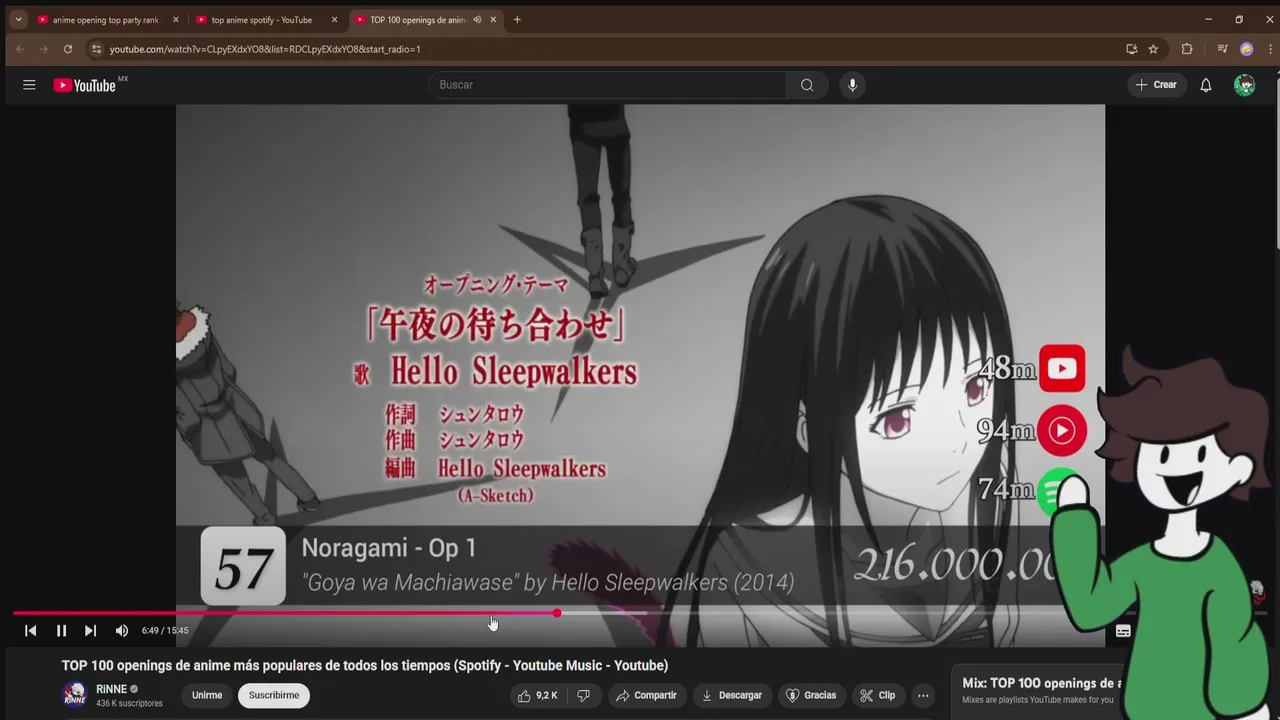Click the playback time 6:49 / 15:45
Viewport: 1280px width, 720px height.
165,631
